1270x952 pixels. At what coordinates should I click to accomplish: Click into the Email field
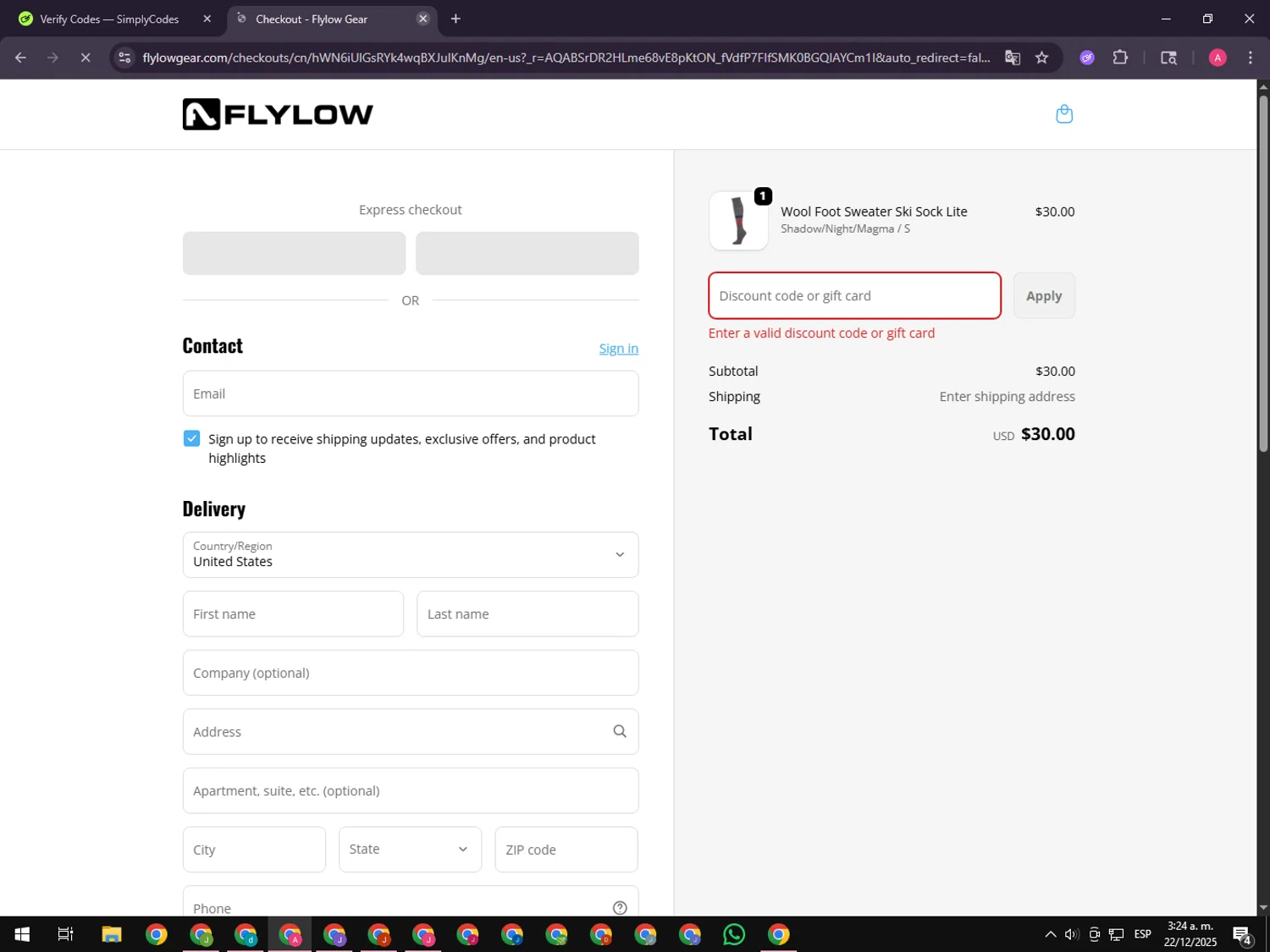click(x=411, y=393)
